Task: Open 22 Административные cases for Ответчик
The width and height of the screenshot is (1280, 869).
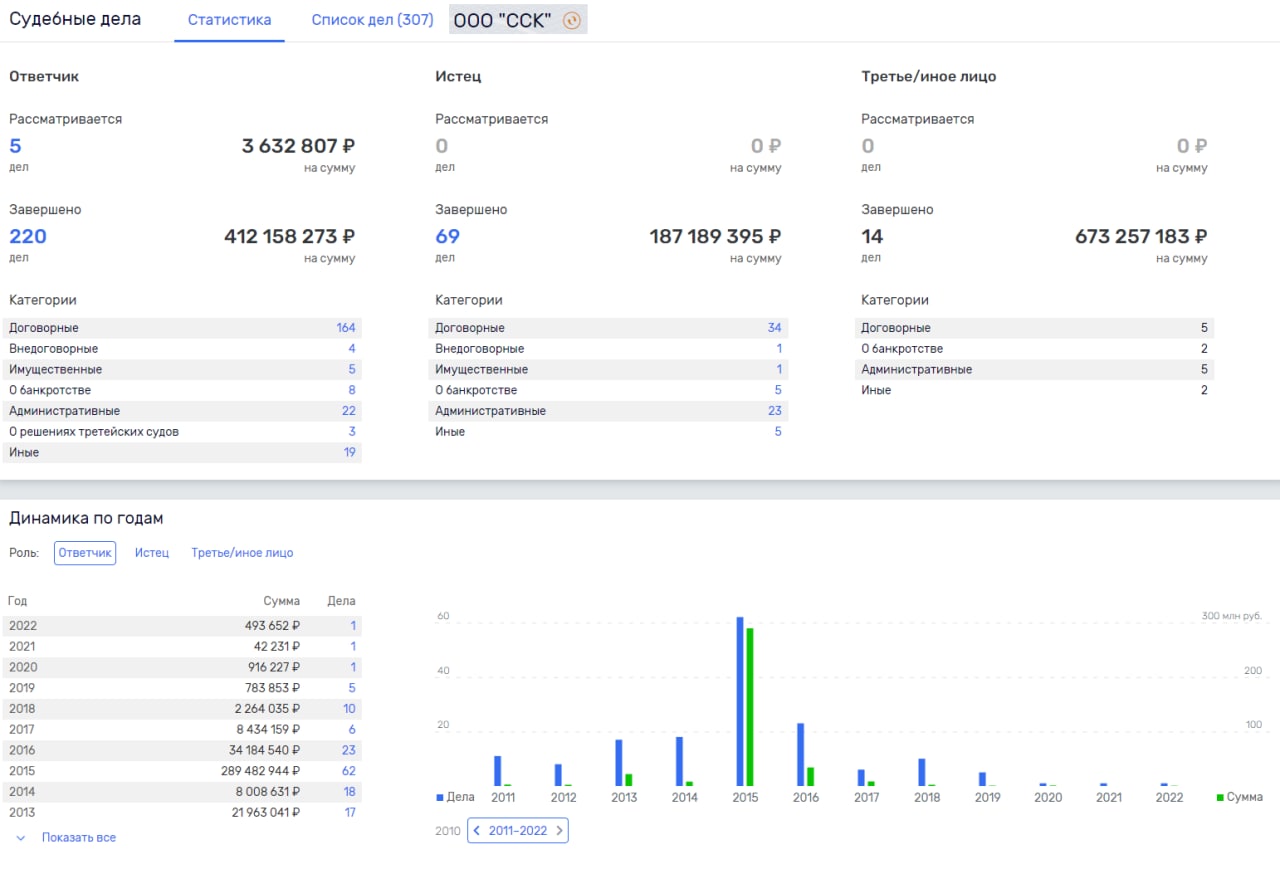Action: (x=349, y=411)
